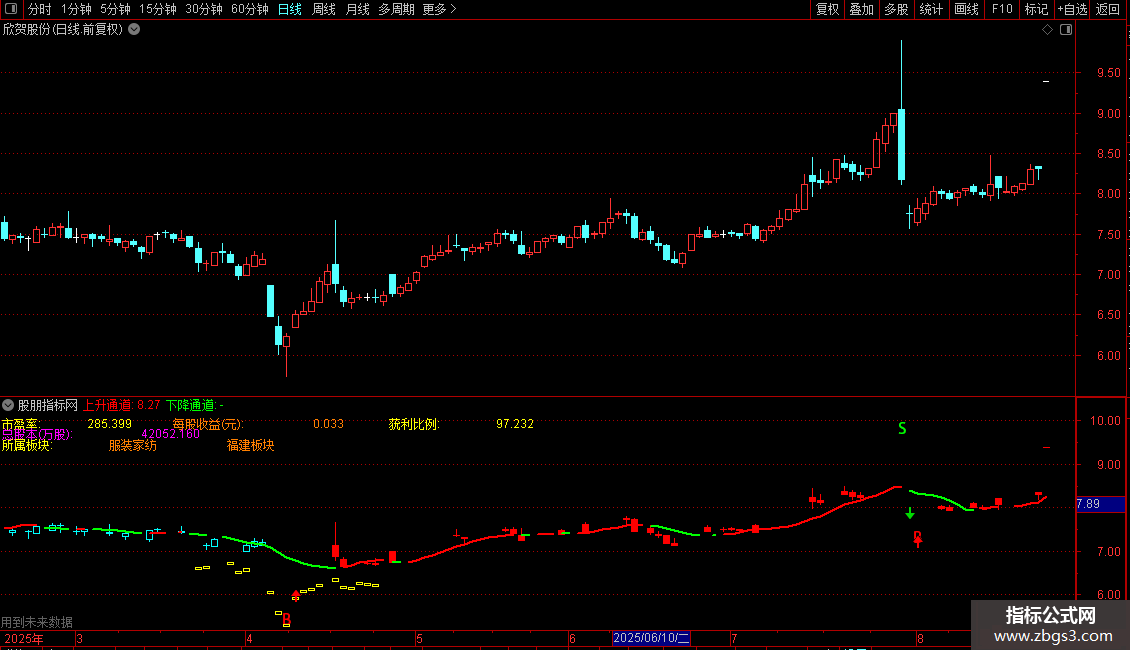Click the red B buy signal near April

coord(287,618)
